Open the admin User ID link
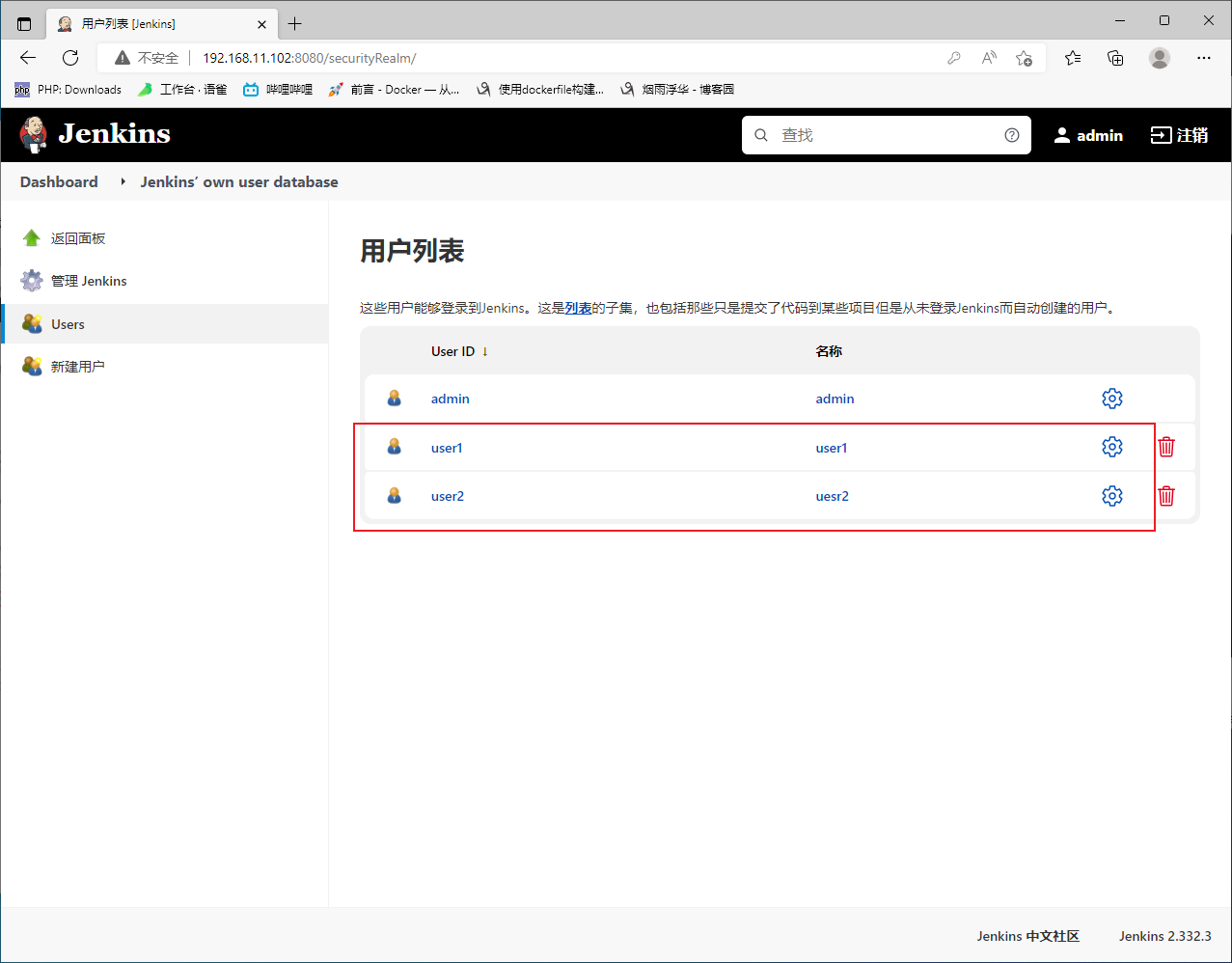Viewport: 1232px width, 963px height. (451, 399)
